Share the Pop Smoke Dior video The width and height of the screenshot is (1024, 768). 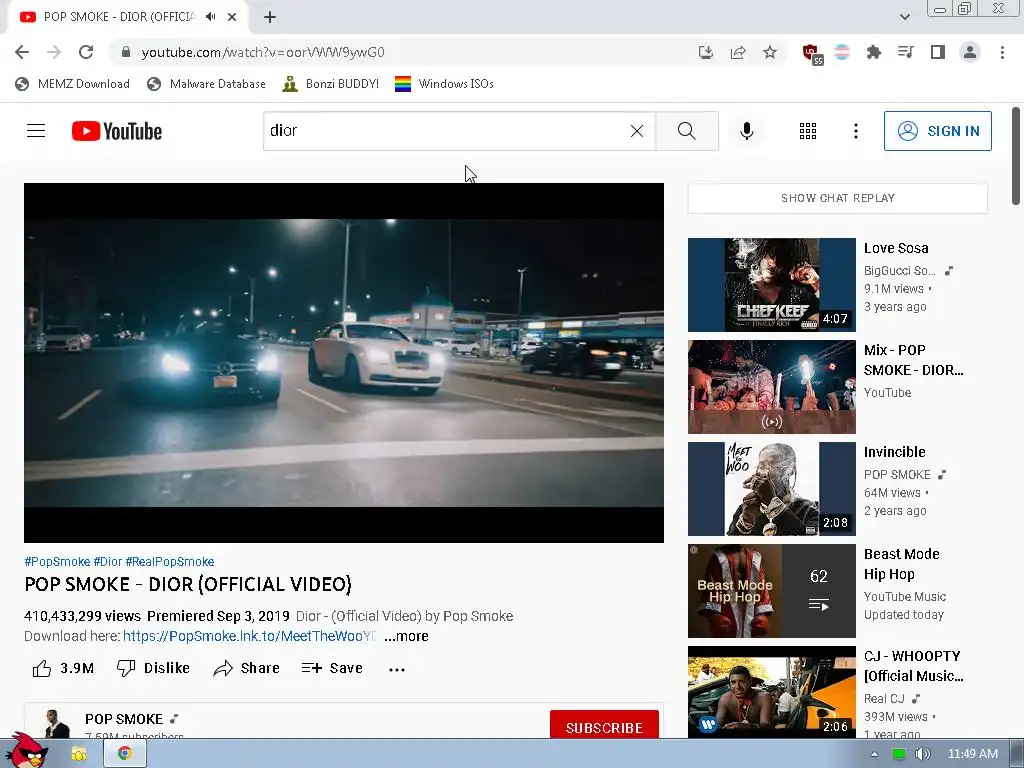[247, 668]
